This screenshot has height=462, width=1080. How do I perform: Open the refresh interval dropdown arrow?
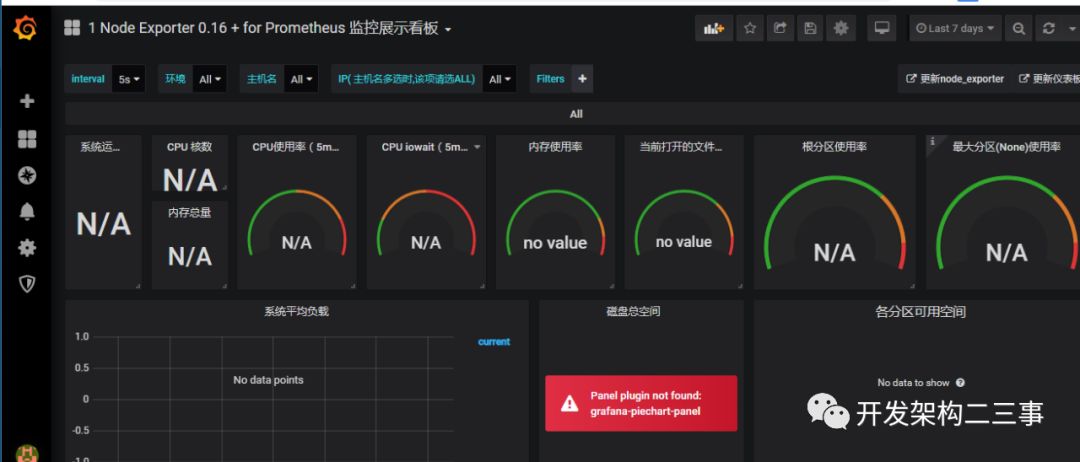point(1072,28)
